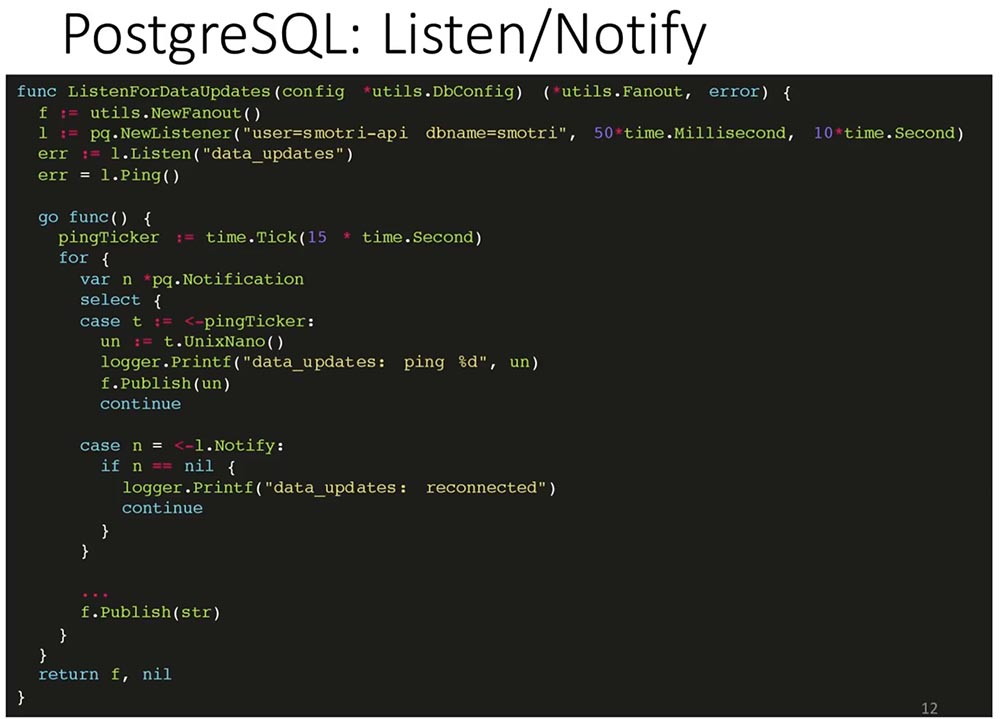Click the 'f.Publish(un)' call
The image size is (1000, 719).
pyautogui.click(x=165, y=383)
